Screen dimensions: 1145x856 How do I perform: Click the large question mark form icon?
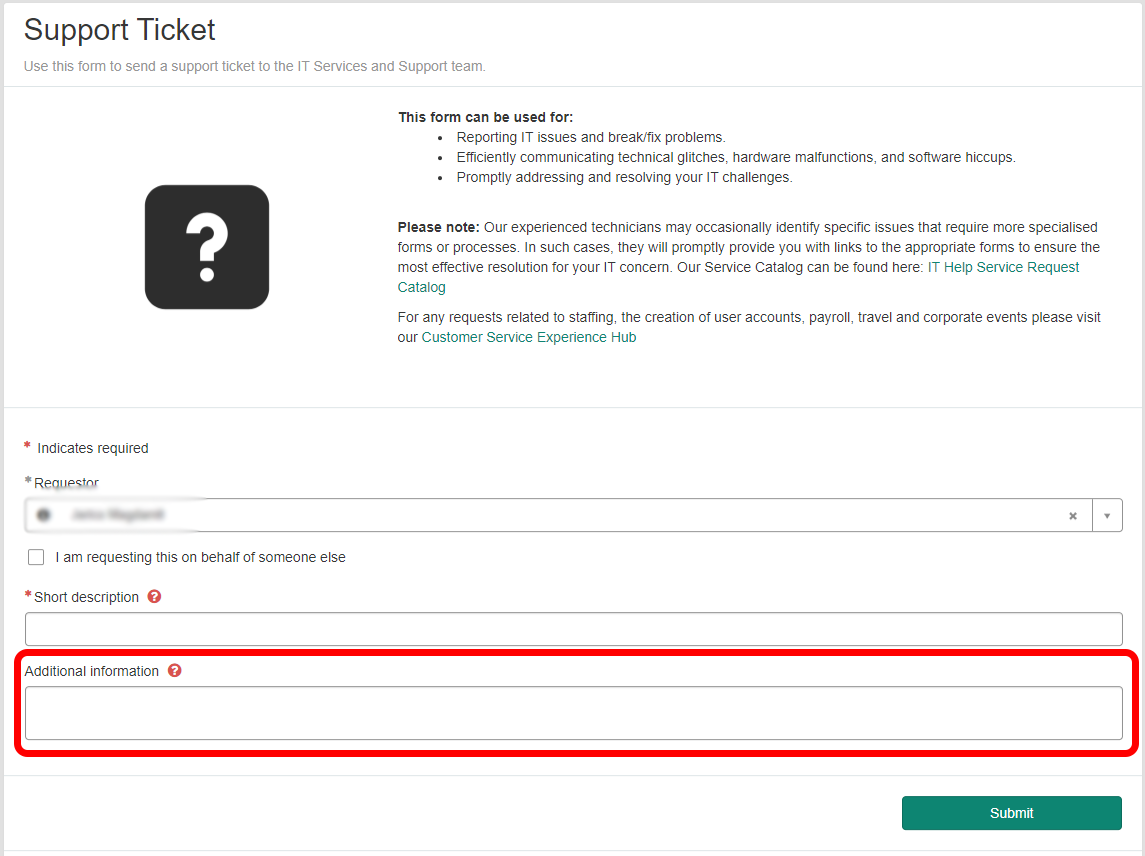click(x=207, y=247)
